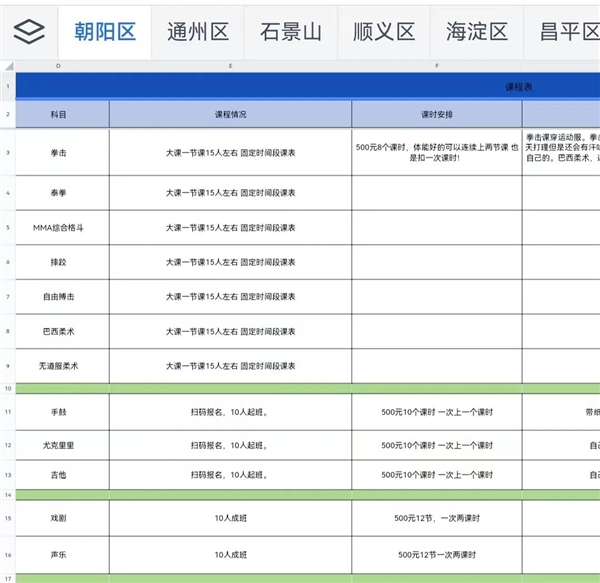Select the 朝阳区 sheet tab

click(105, 32)
